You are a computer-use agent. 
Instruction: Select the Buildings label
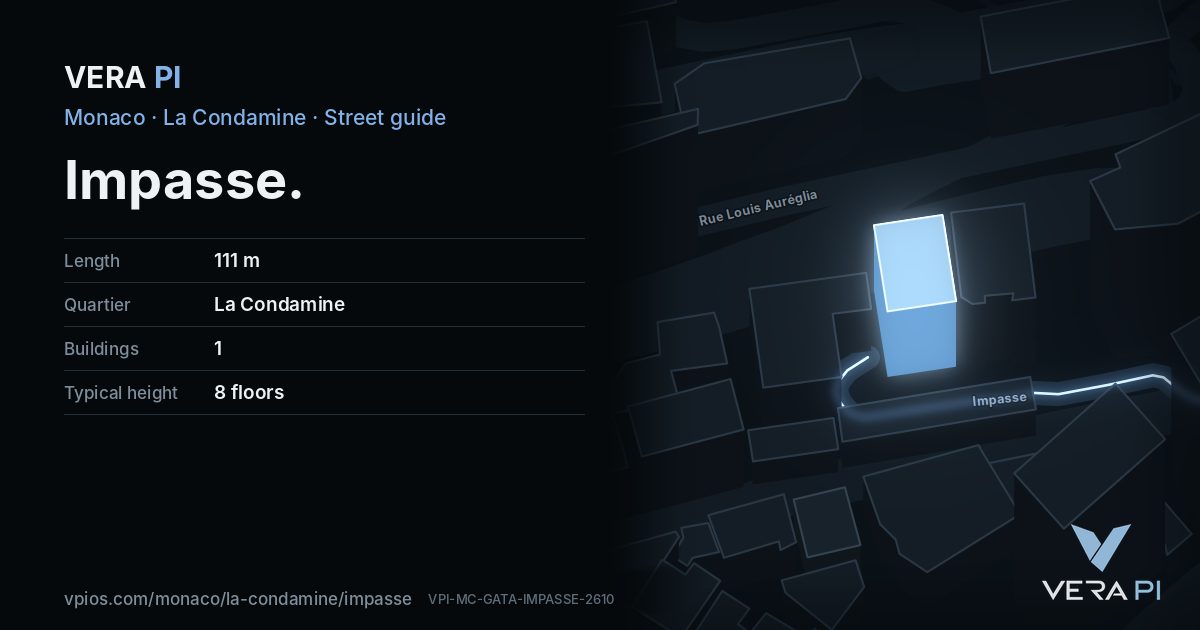point(101,349)
